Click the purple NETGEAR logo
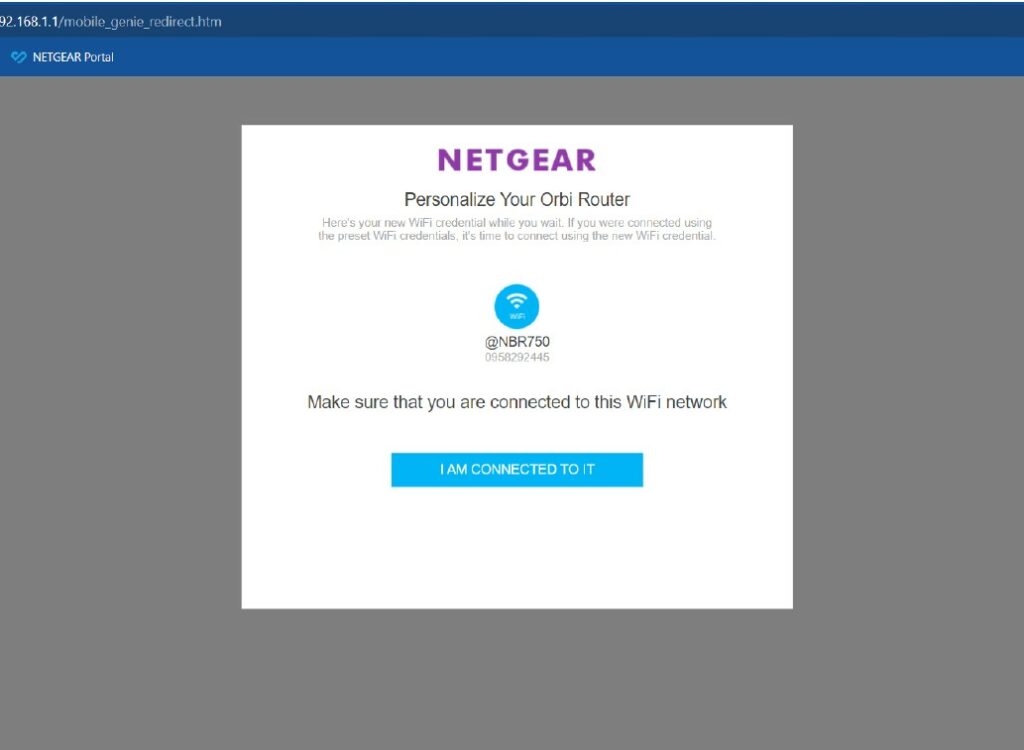 click(517, 159)
